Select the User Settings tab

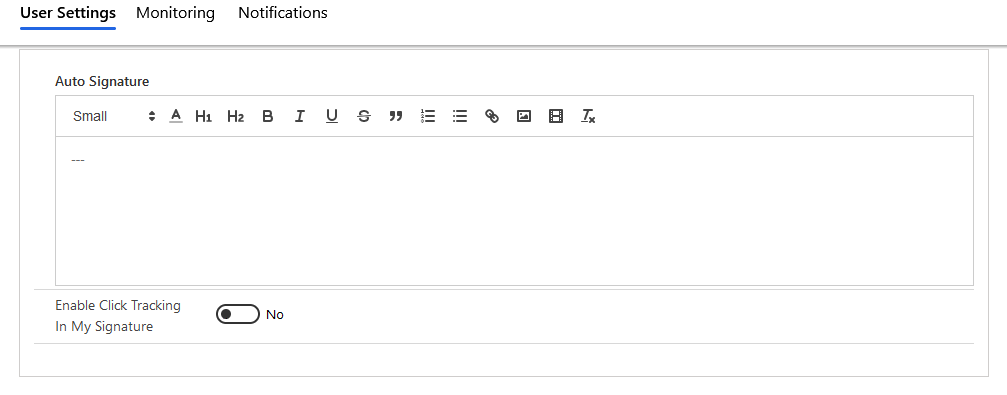pyautogui.click(x=68, y=13)
